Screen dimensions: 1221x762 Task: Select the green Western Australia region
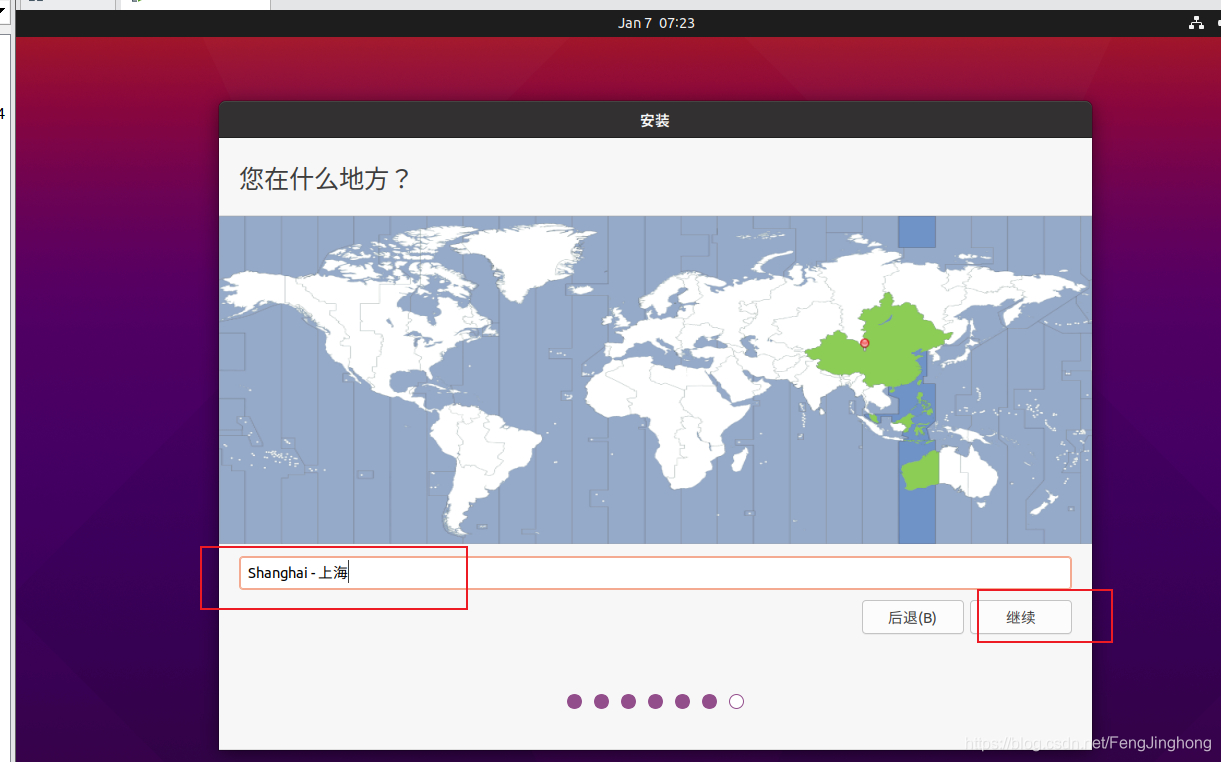point(920,470)
